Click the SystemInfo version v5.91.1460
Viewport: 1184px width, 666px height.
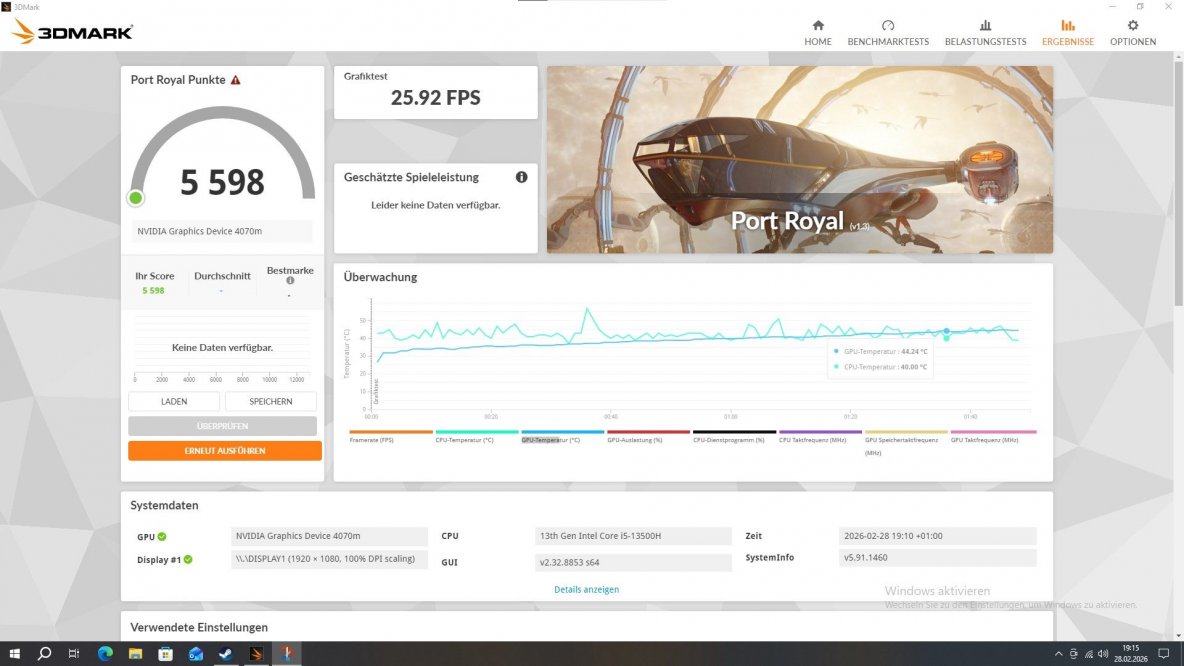pos(937,558)
